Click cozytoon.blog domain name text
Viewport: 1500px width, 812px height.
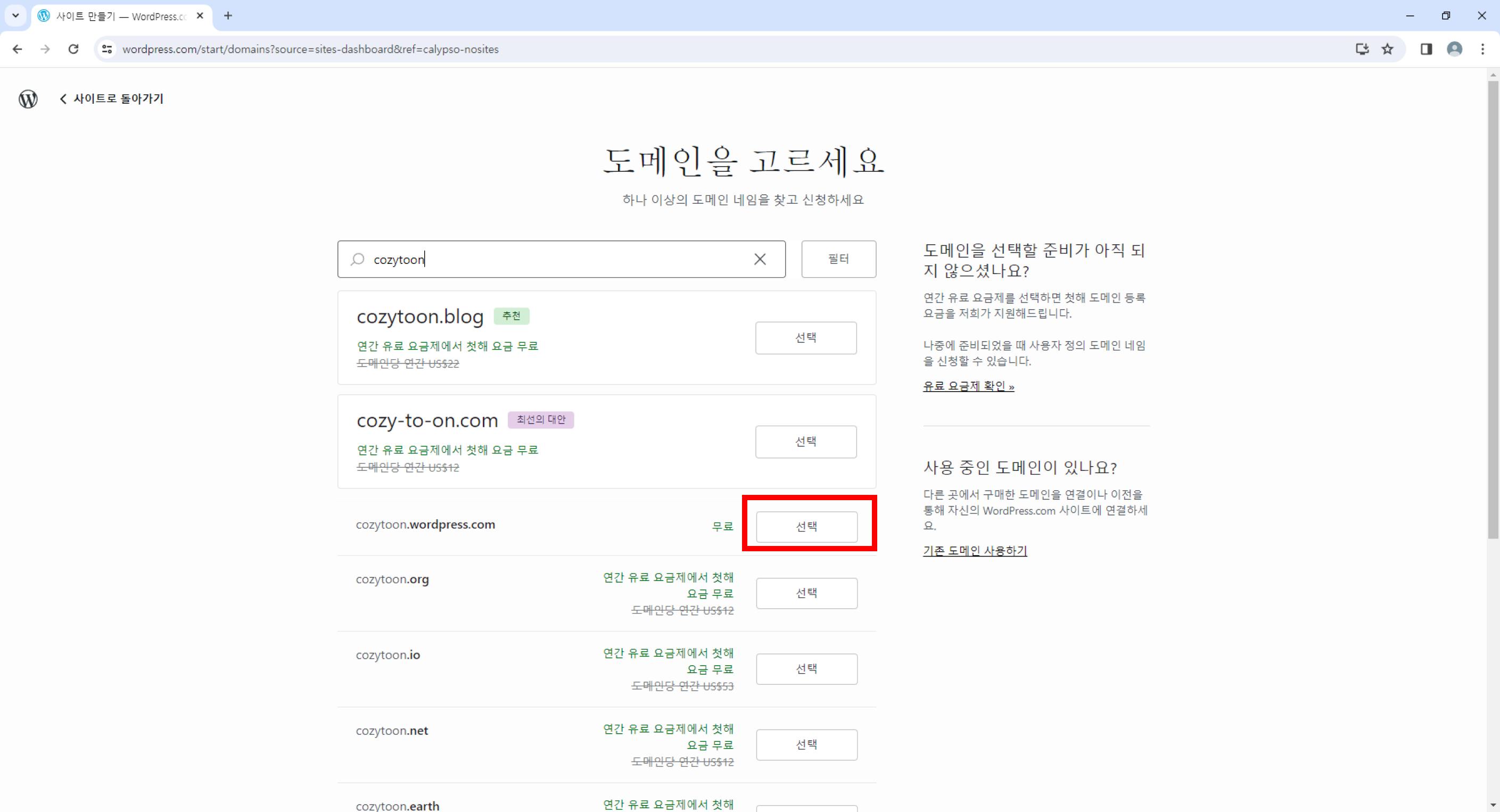coord(420,317)
